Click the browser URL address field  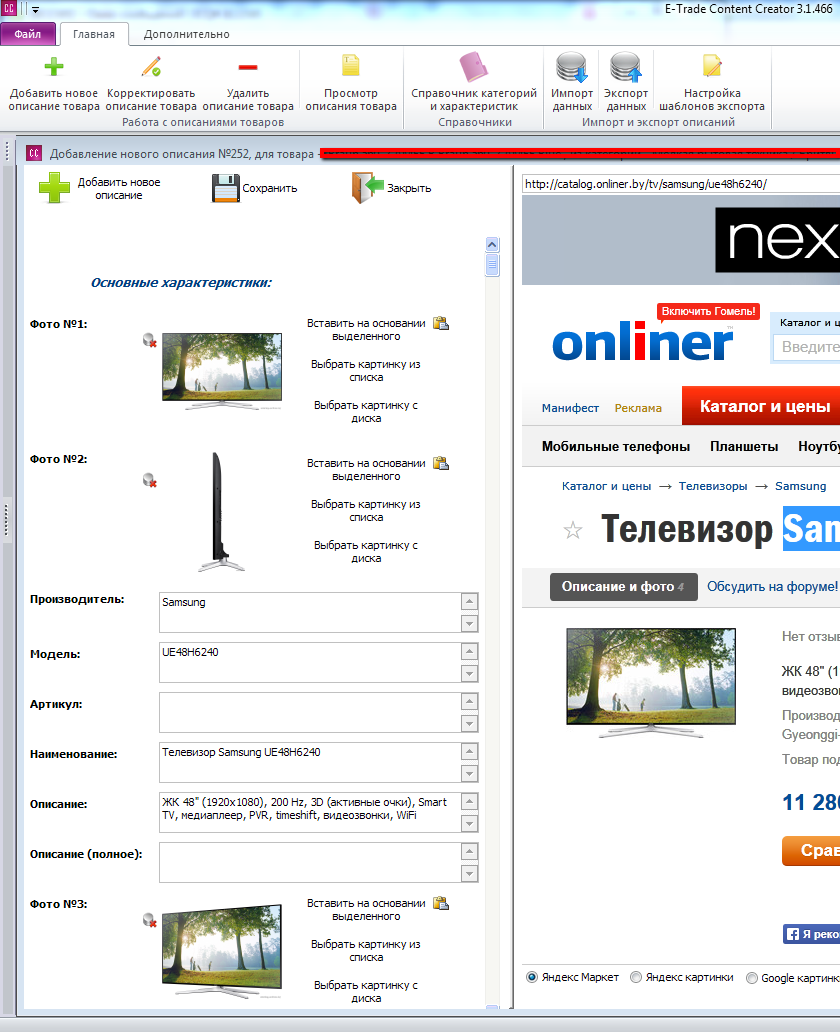[681, 184]
